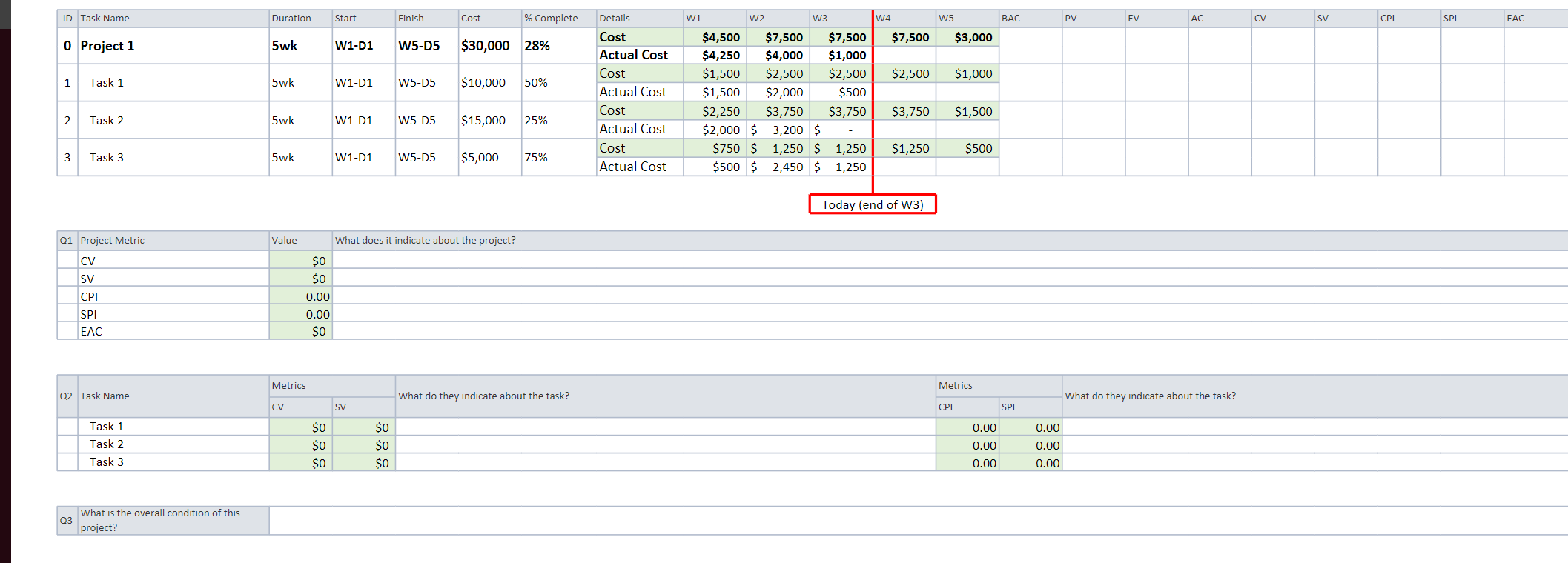Select Task 2's CV/SV explanation cell in Q2
Image resolution: width=1568 pixels, height=563 pixels.
666,445
